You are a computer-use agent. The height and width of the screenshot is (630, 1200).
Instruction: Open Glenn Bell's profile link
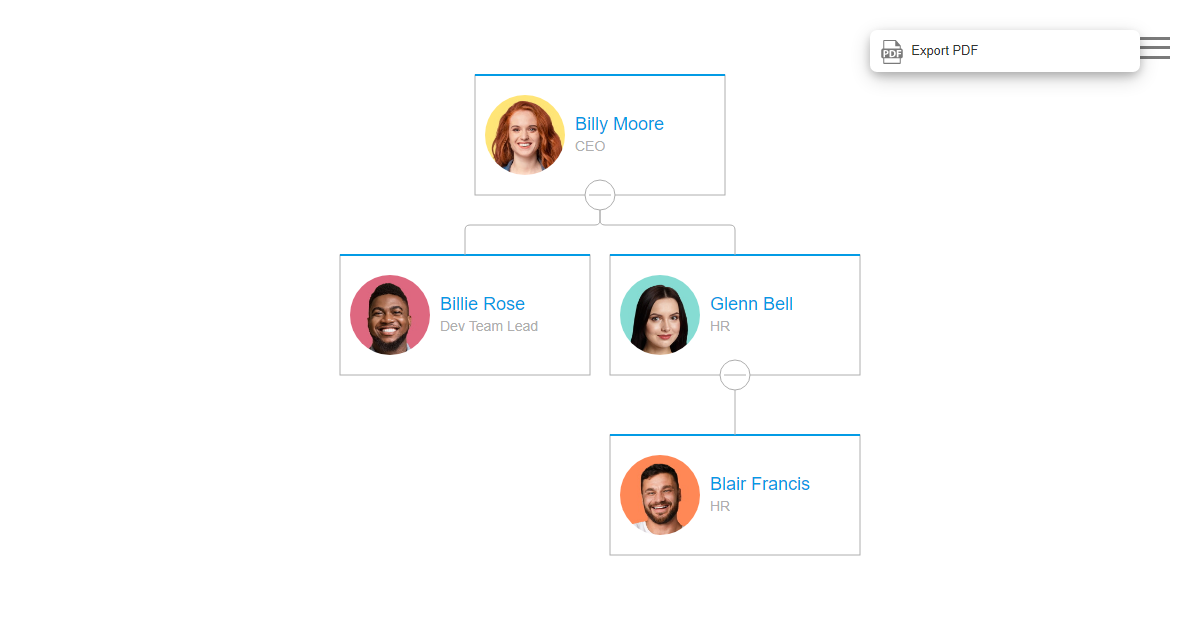[x=751, y=303]
